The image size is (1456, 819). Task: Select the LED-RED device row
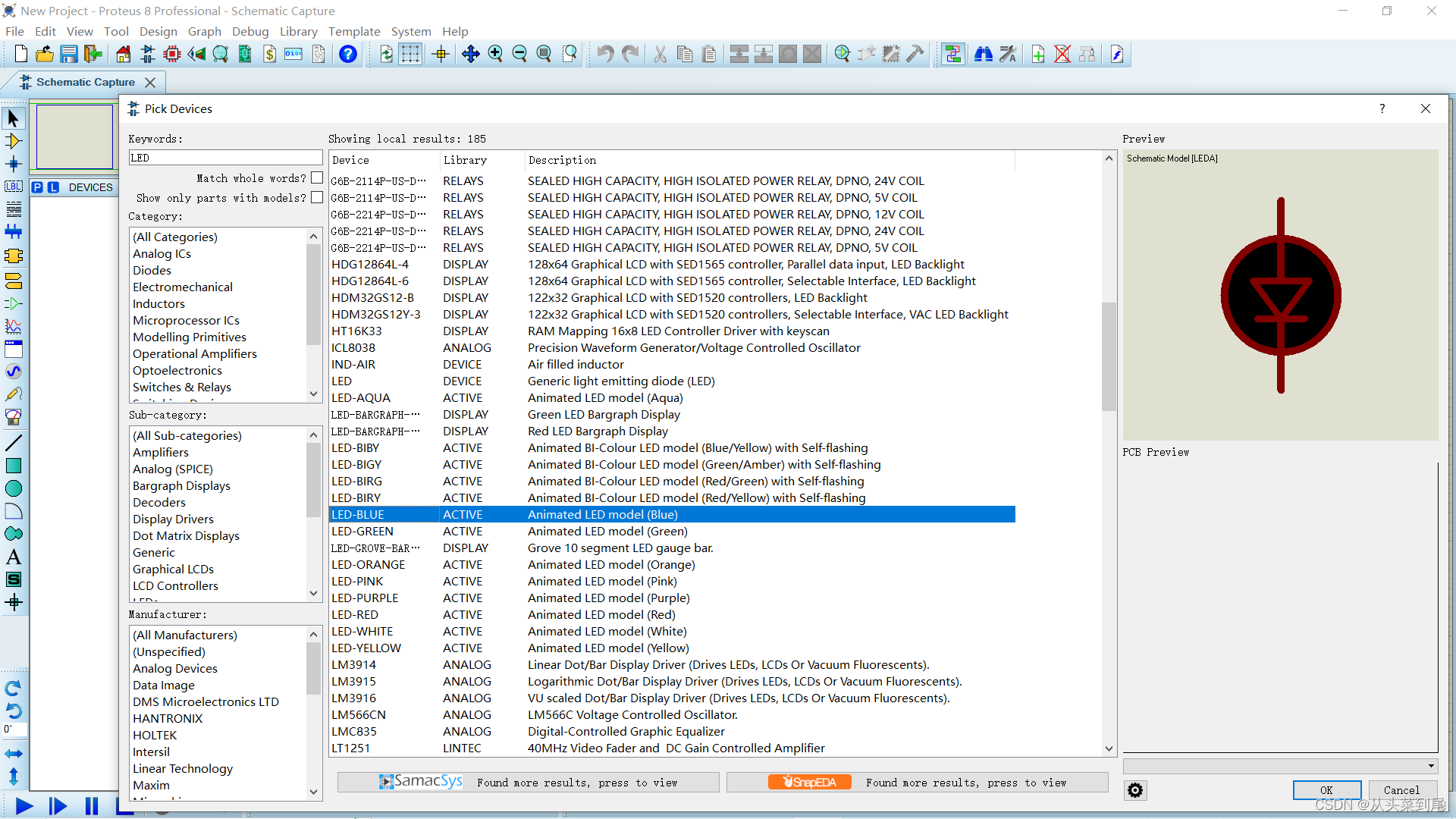(x=672, y=614)
